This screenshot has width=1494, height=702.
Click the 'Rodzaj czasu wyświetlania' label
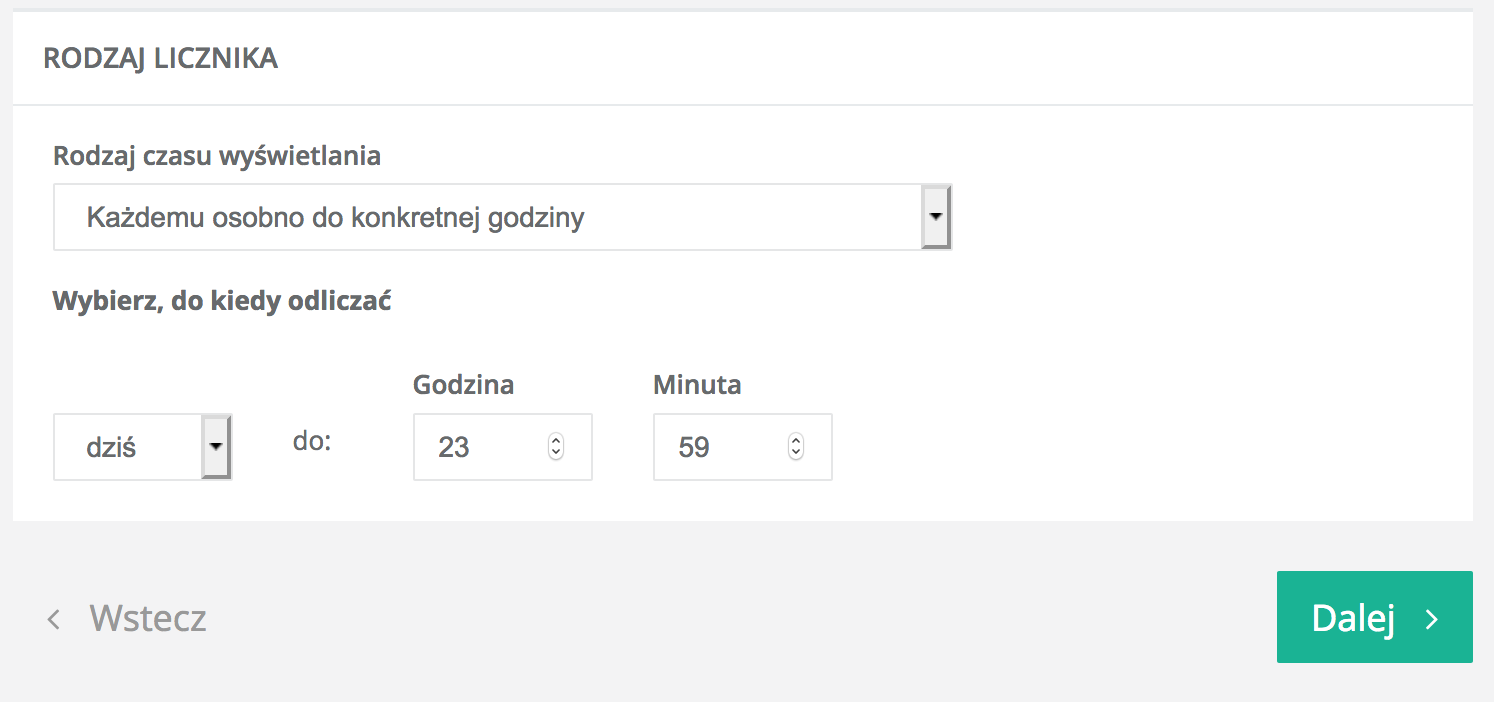(x=217, y=156)
